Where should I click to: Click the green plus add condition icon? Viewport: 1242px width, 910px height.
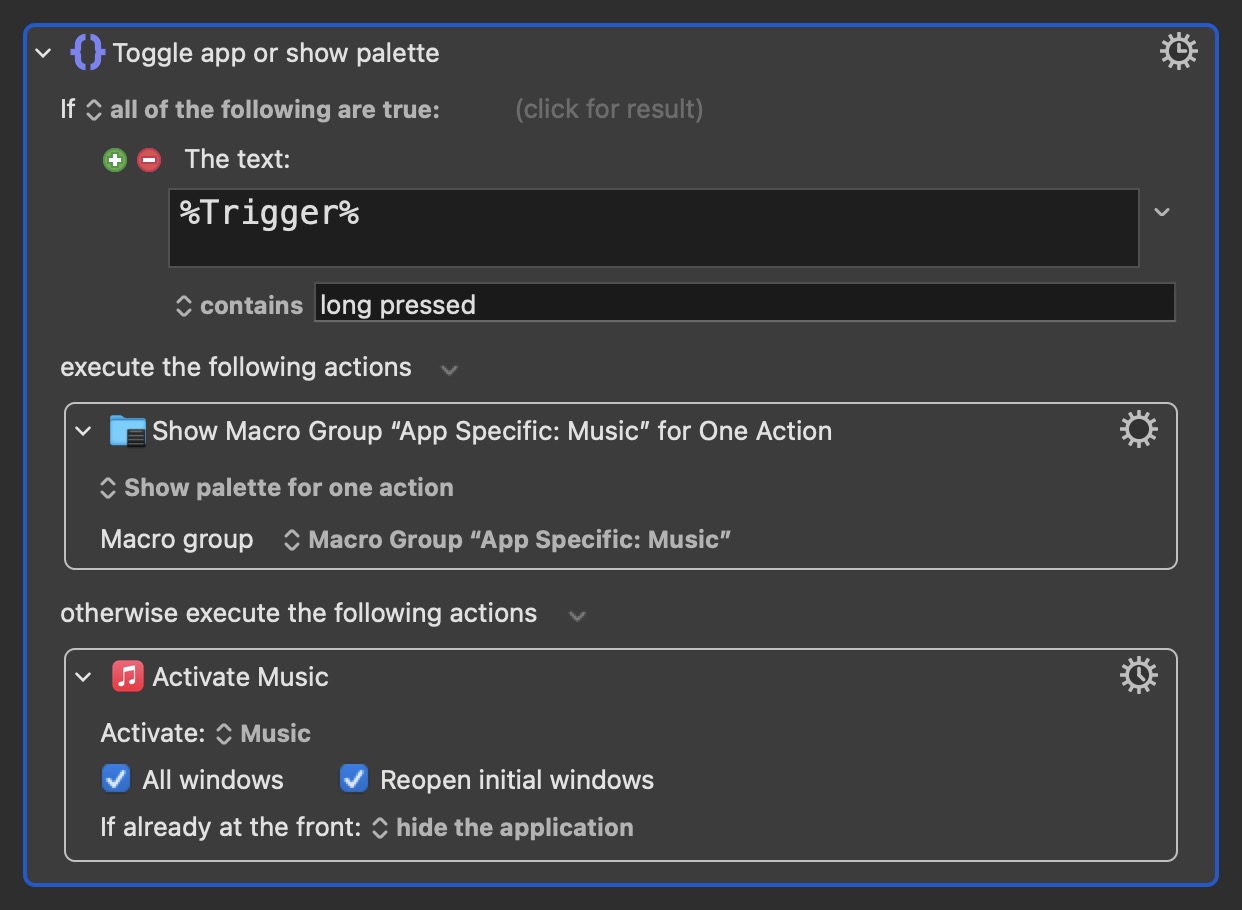point(115,160)
